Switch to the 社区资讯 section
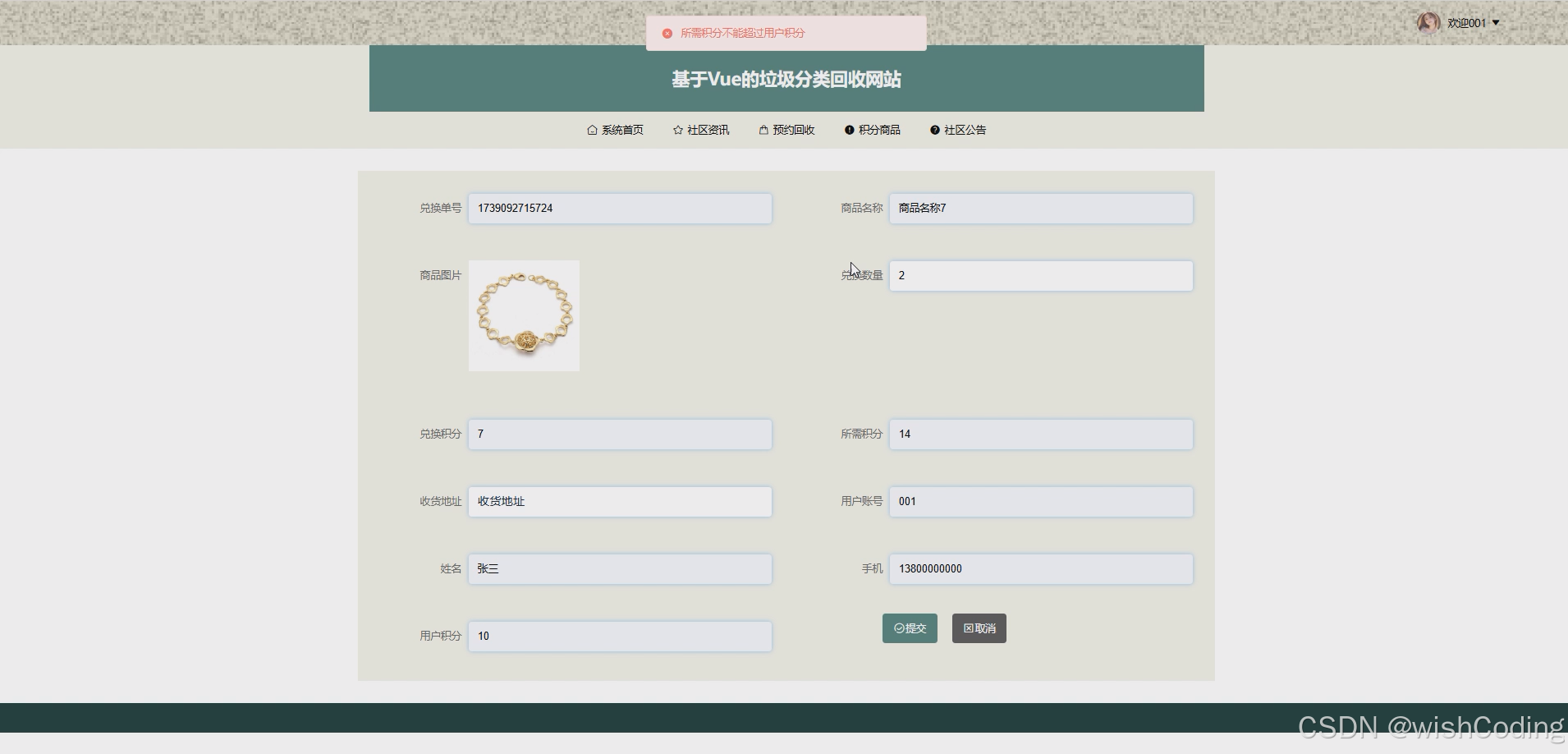Image resolution: width=1568 pixels, height=754 pixels. [708, 130]
